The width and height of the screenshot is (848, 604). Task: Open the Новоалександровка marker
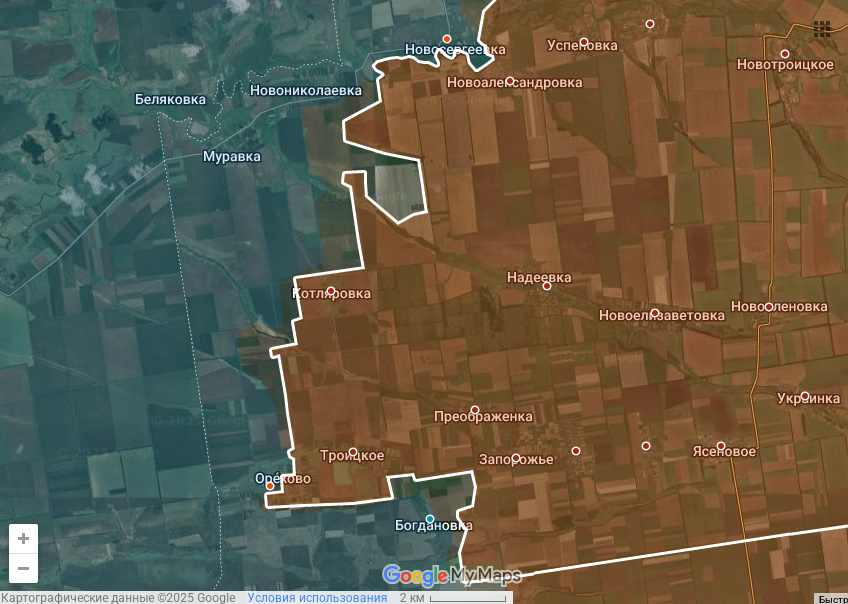click(510, 81)
